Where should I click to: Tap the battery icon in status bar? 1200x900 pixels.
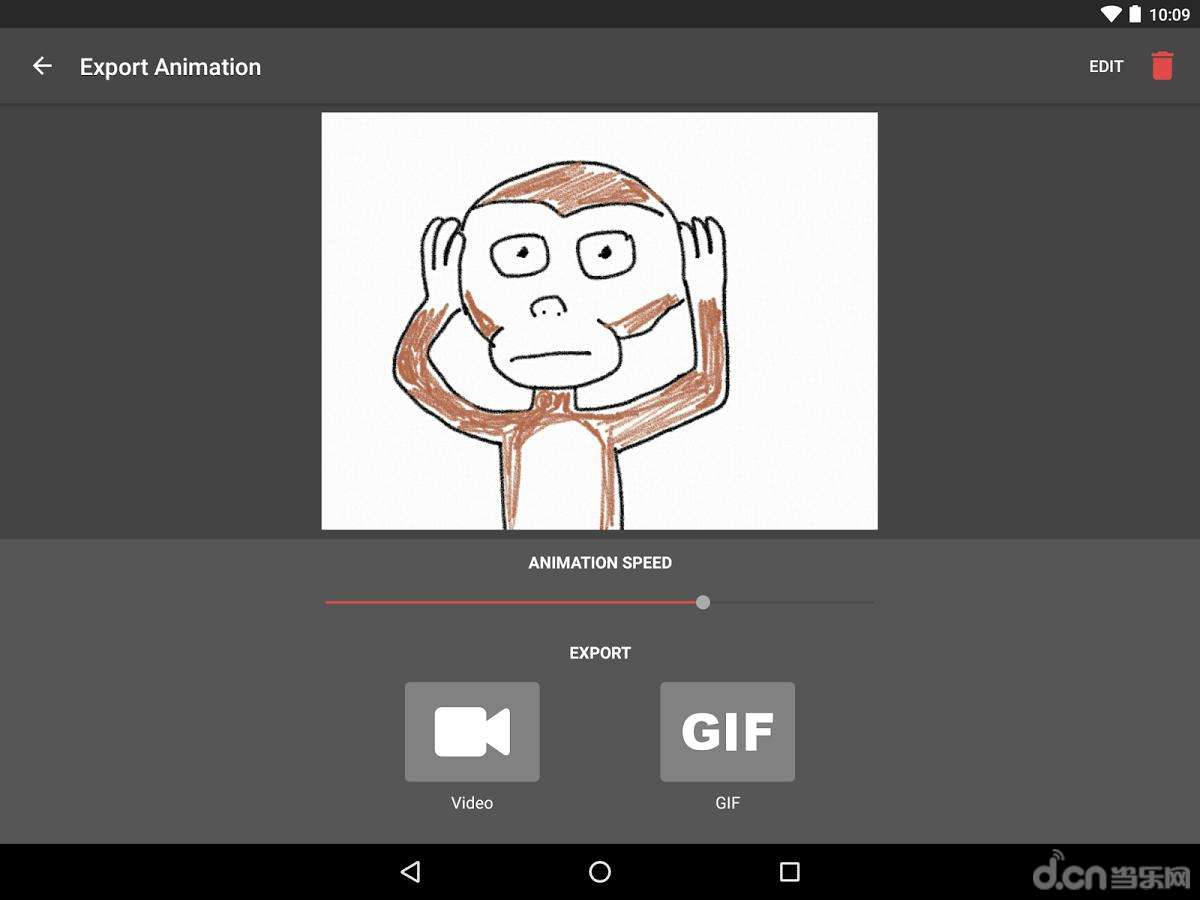coord(1135,14)
